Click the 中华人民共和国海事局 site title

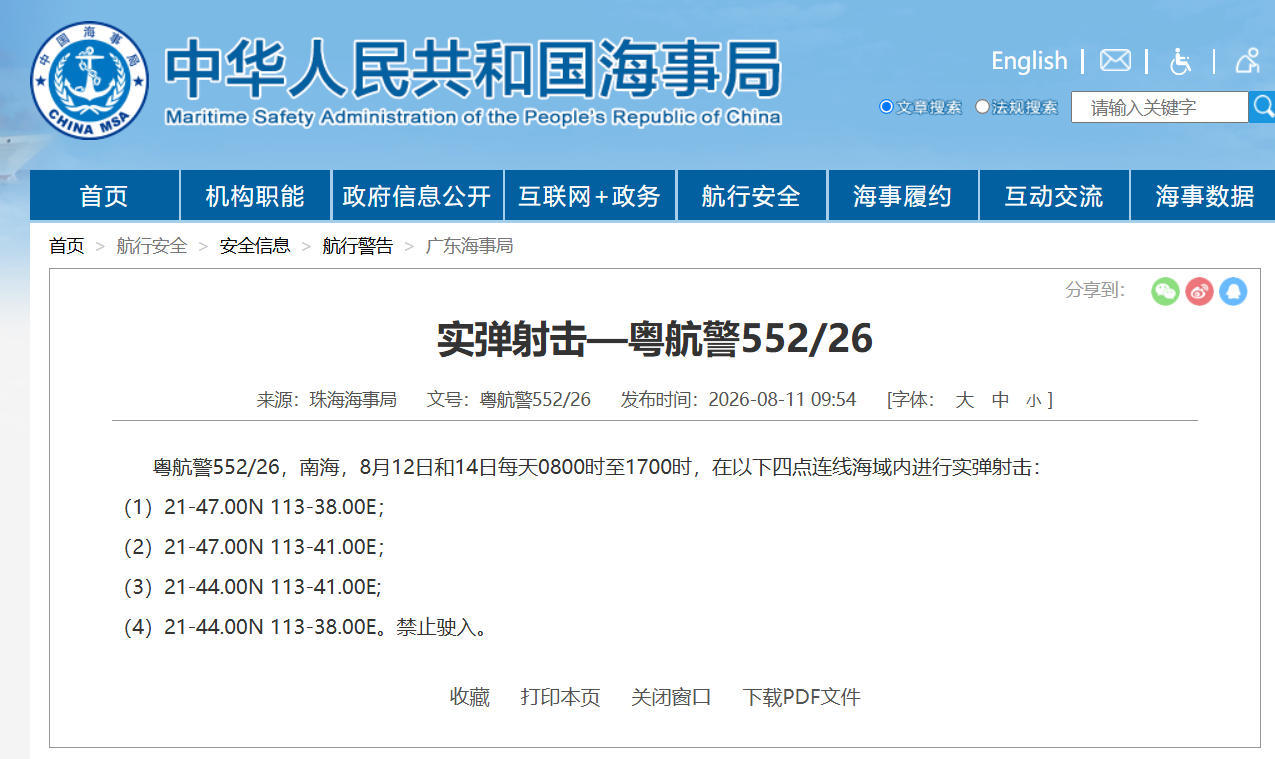(472, 68)
